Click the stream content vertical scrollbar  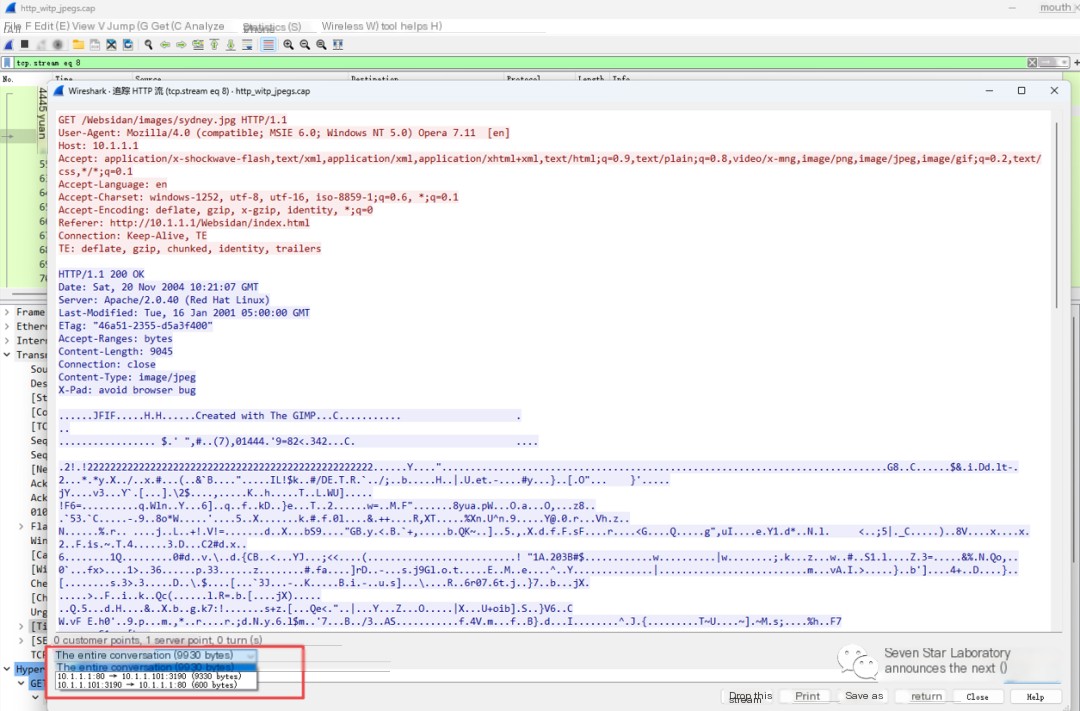pos(1057,216)
